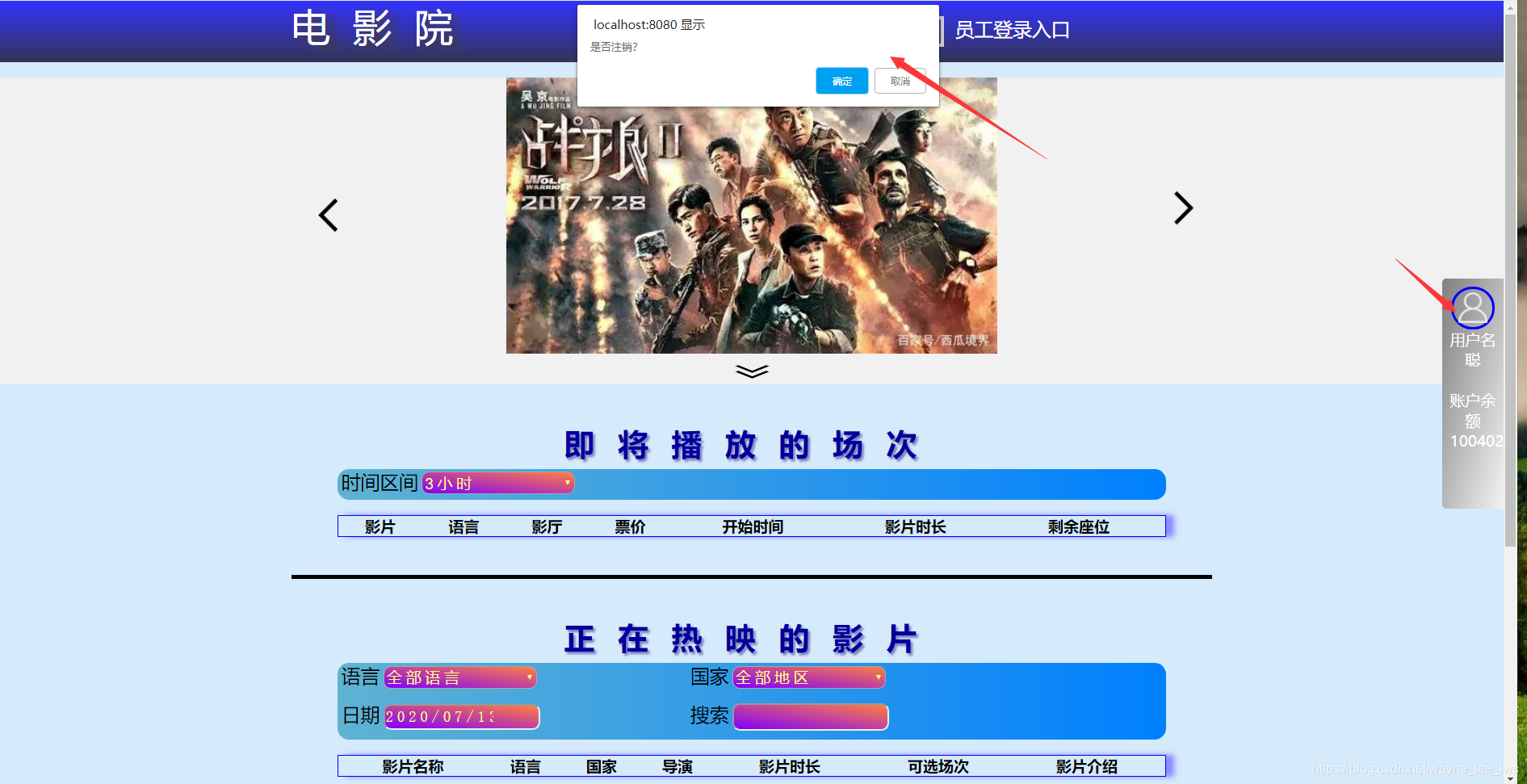Open the 员工登录入口 staff login entry
Screen dimensions: 1527x784
pos(1012,30)
